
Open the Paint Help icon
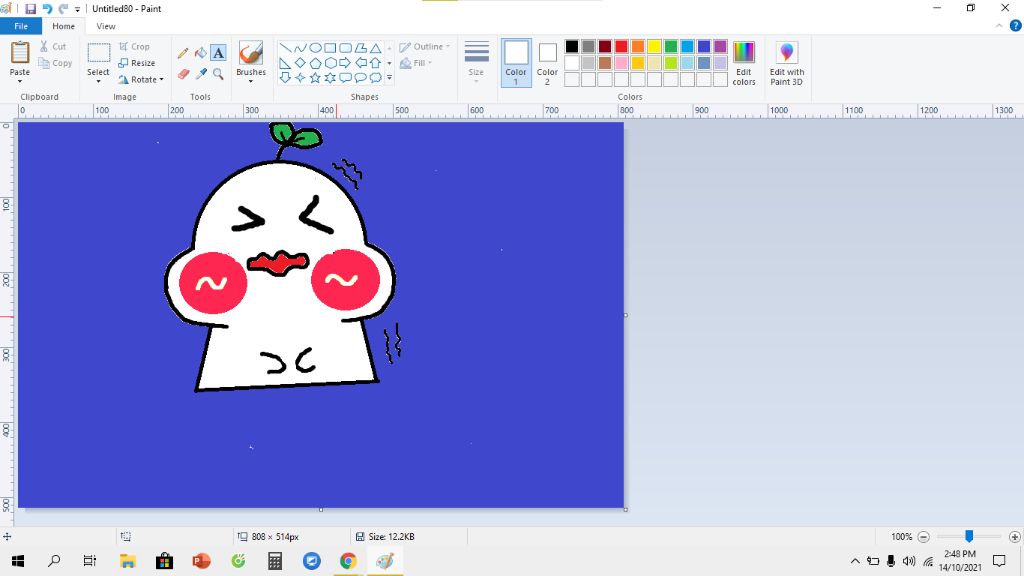[x=1016, y=25]
